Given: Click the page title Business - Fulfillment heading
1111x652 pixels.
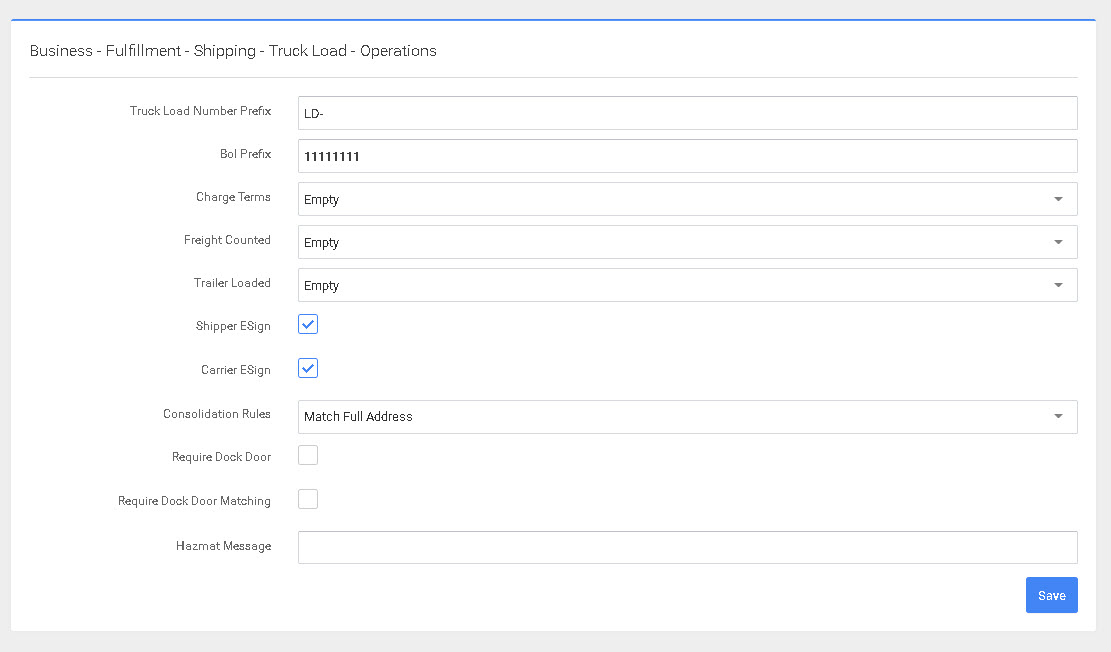Looking at the screenshot, I should (233, 51).
